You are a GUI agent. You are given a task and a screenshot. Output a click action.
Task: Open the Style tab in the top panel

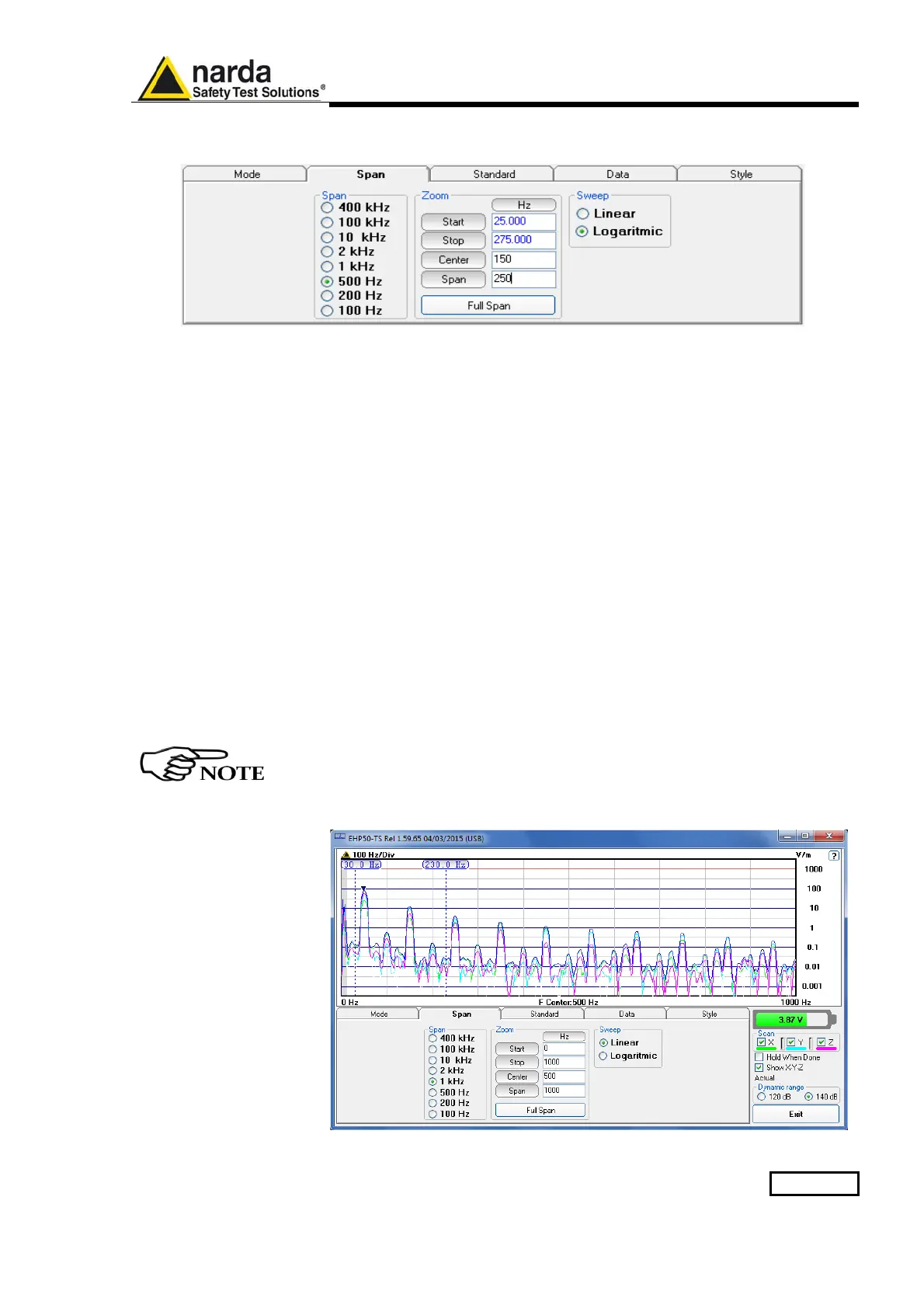[741, 174]
